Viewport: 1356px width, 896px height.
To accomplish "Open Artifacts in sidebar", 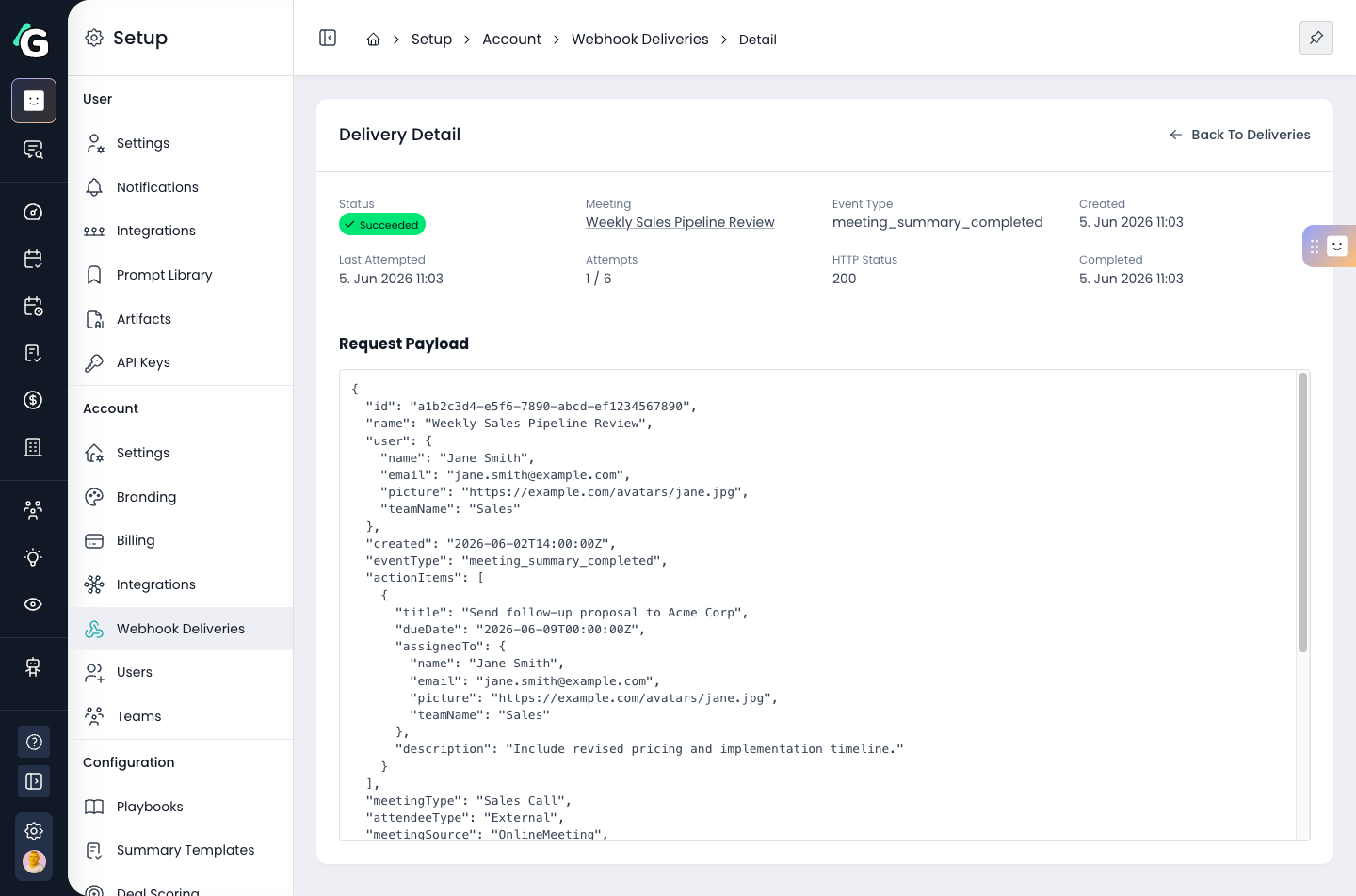I will (x=180, y=319).
